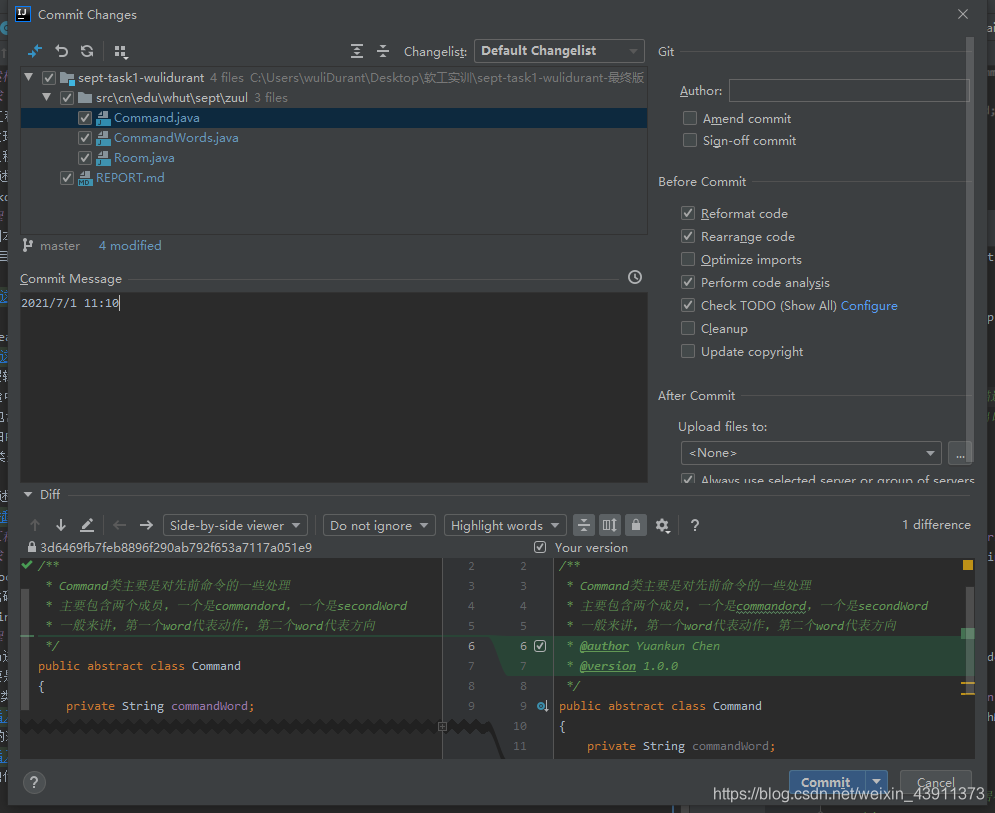Go to next difference down arrow
995x813 pixels.
[61, 525]
